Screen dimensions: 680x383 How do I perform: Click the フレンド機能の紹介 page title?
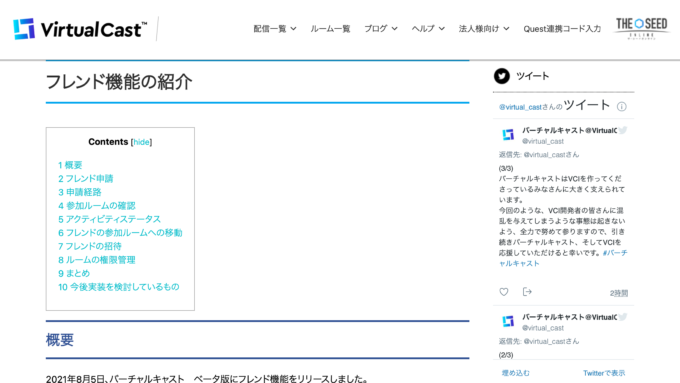pos(119,82)
